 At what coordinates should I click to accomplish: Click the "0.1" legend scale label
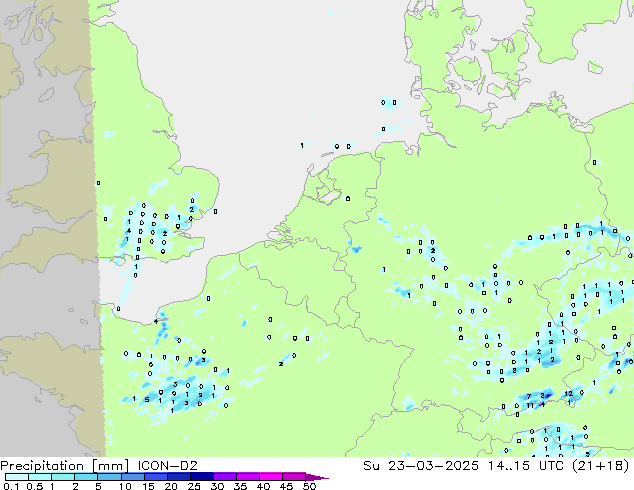pos(11,486)
